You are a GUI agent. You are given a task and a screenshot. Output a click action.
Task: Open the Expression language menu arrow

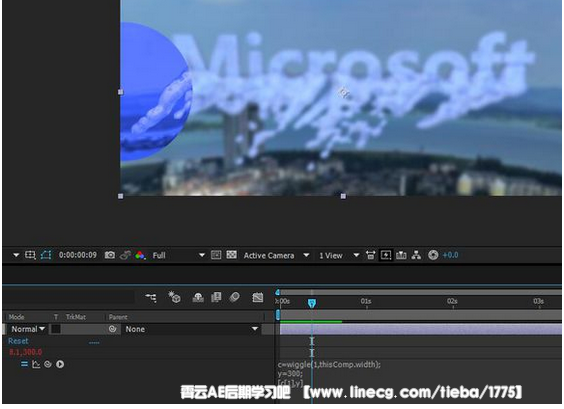pyautogui.click(x=60, y=364)
